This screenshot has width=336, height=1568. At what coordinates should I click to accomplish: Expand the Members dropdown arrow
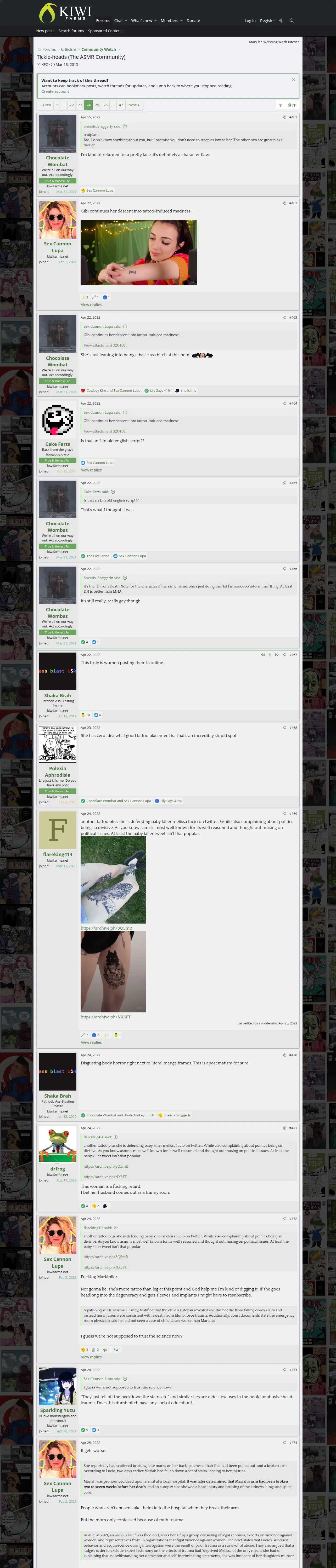[181, 21]
